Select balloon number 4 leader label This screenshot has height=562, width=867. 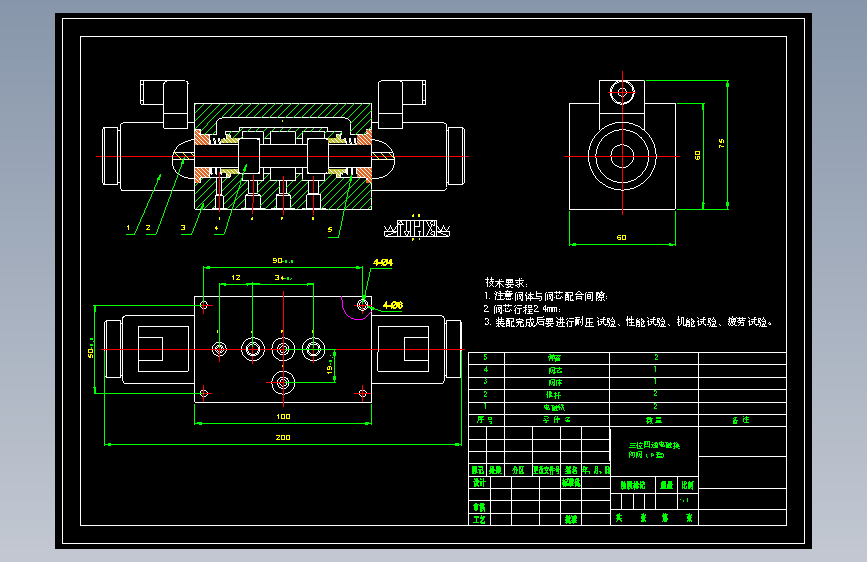click(x=217, y=228)
